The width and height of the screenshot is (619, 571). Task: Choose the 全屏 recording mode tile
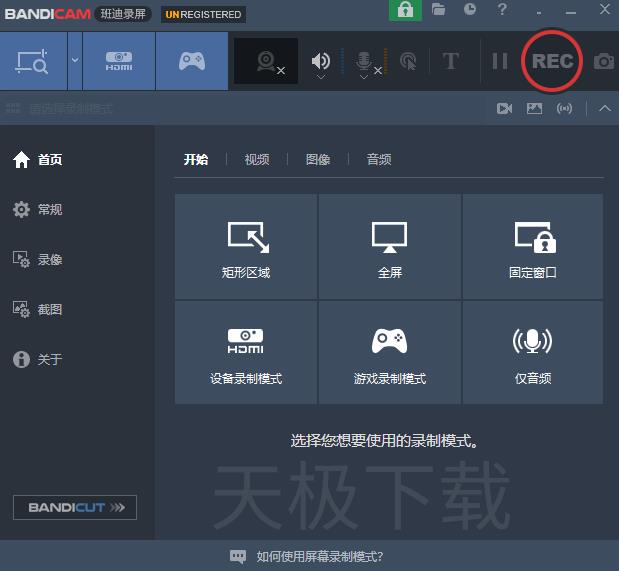tap(390, 246)
